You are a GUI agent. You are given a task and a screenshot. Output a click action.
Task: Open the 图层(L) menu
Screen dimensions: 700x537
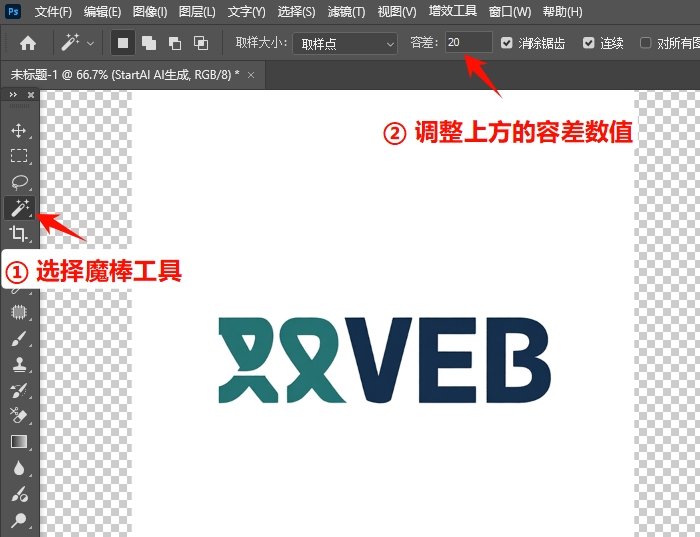[197, 11]
